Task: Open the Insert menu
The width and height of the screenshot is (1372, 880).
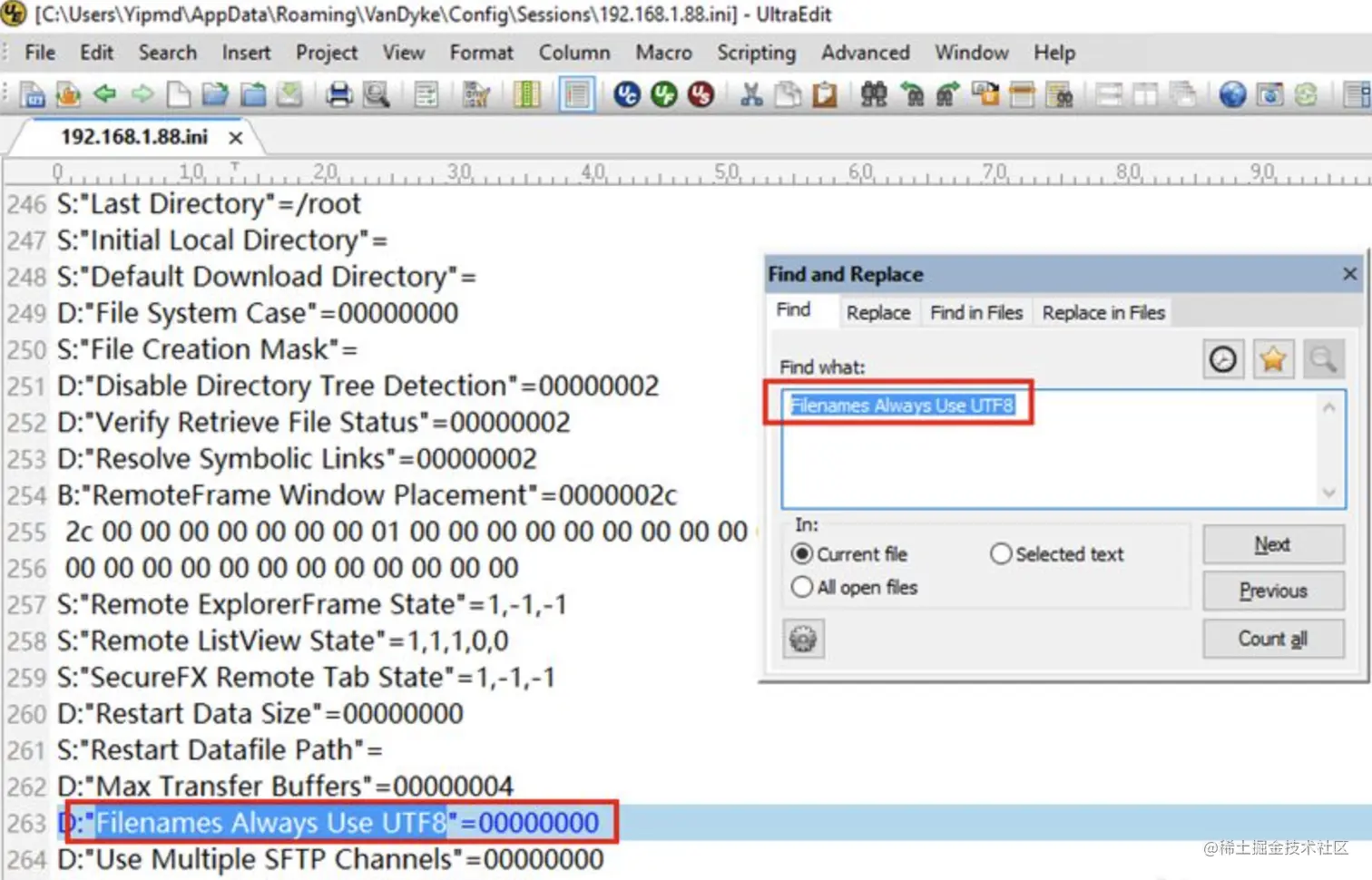Action: 246,53
